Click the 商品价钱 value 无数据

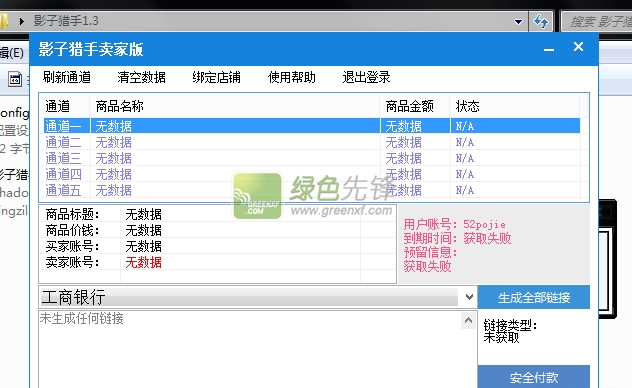pyautogui.click(x=143, y=230)
